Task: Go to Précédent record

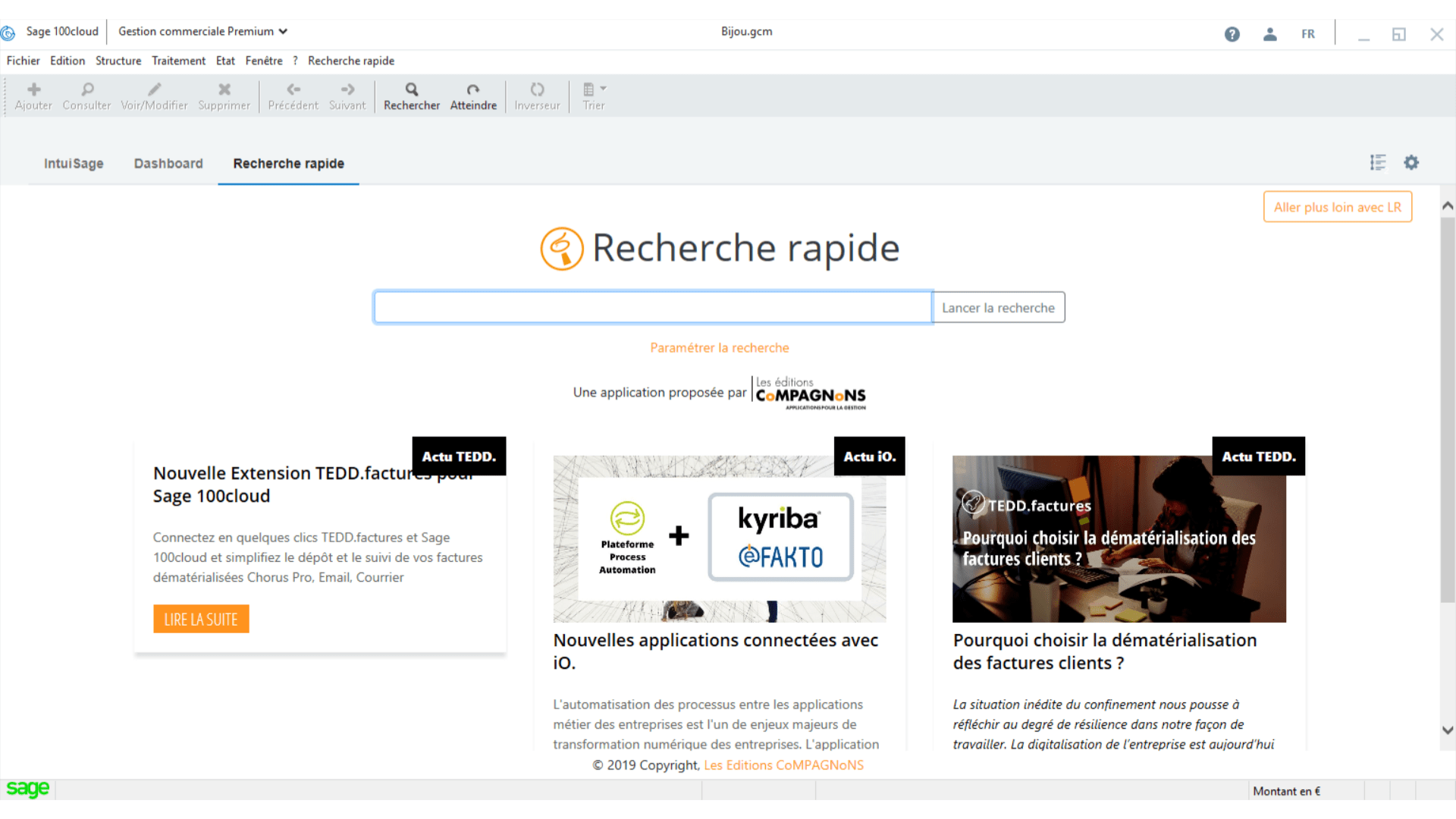Action: tap(293, 96)
